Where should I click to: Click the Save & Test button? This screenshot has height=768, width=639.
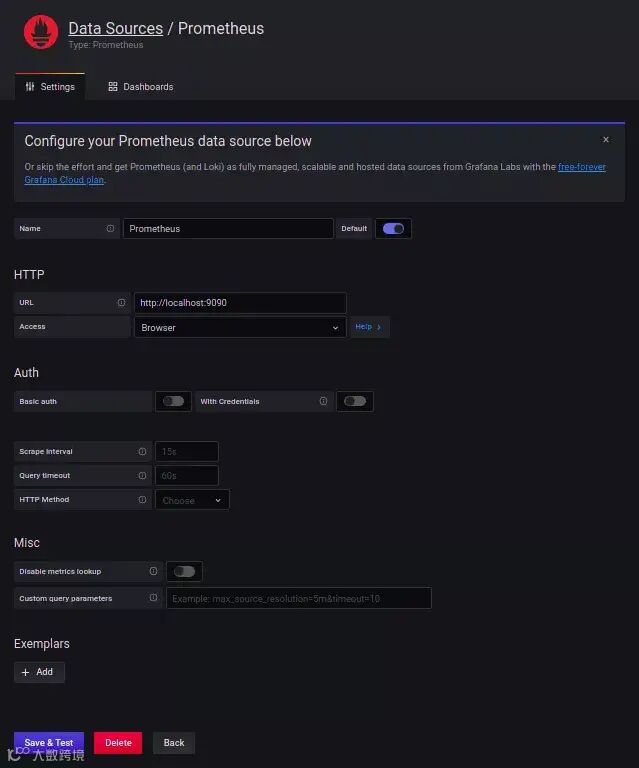(49, 743)
